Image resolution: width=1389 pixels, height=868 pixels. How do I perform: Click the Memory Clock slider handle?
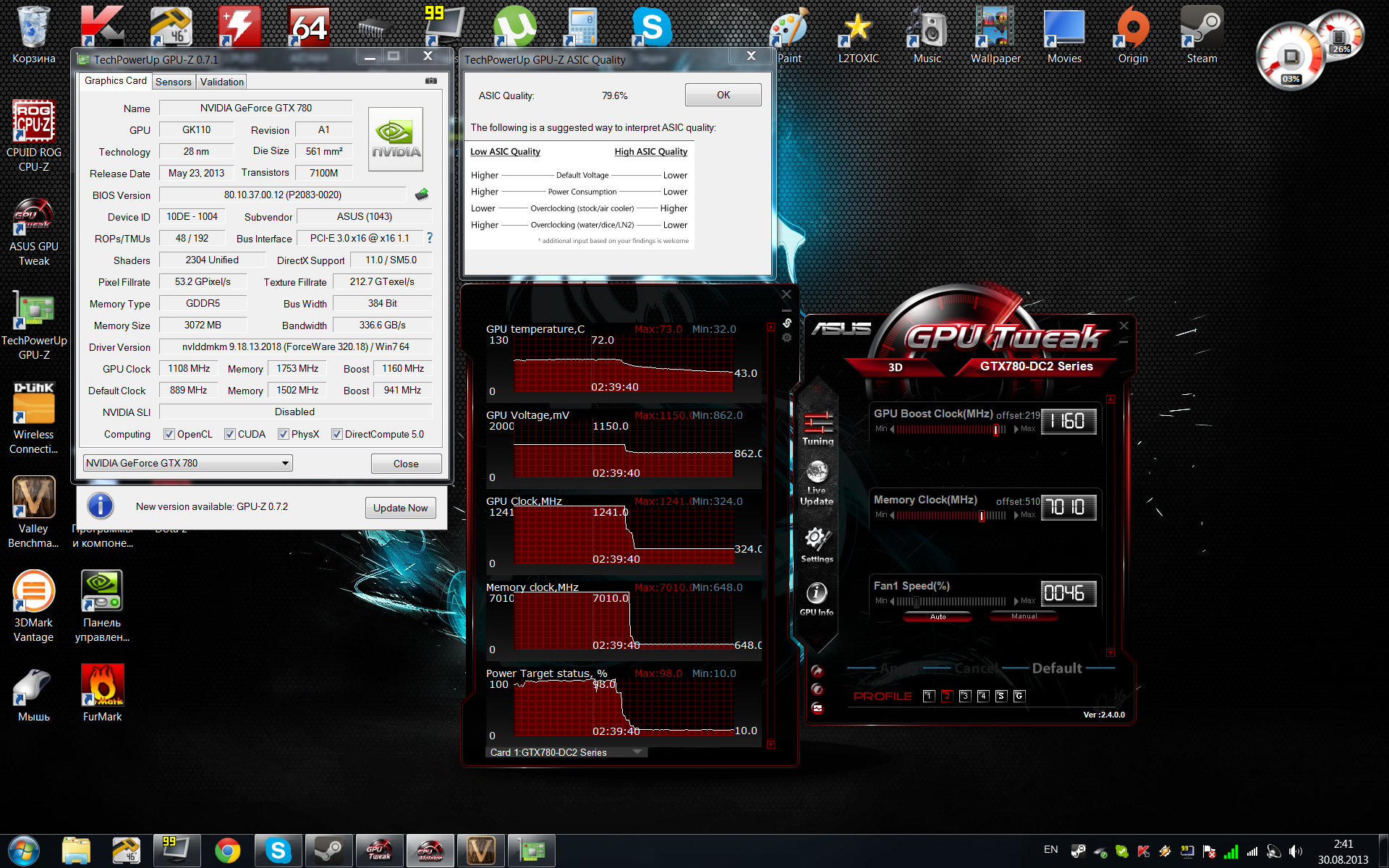click(982, 516)
